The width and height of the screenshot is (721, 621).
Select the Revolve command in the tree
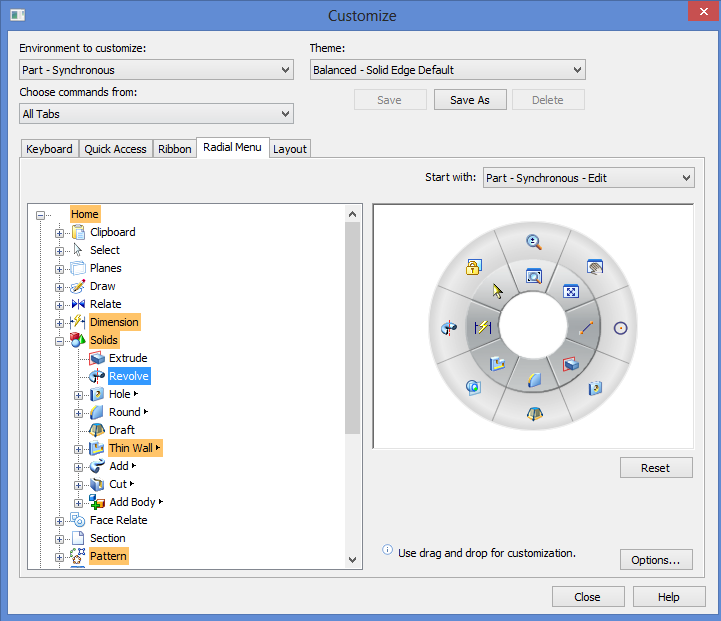[129, 376]
